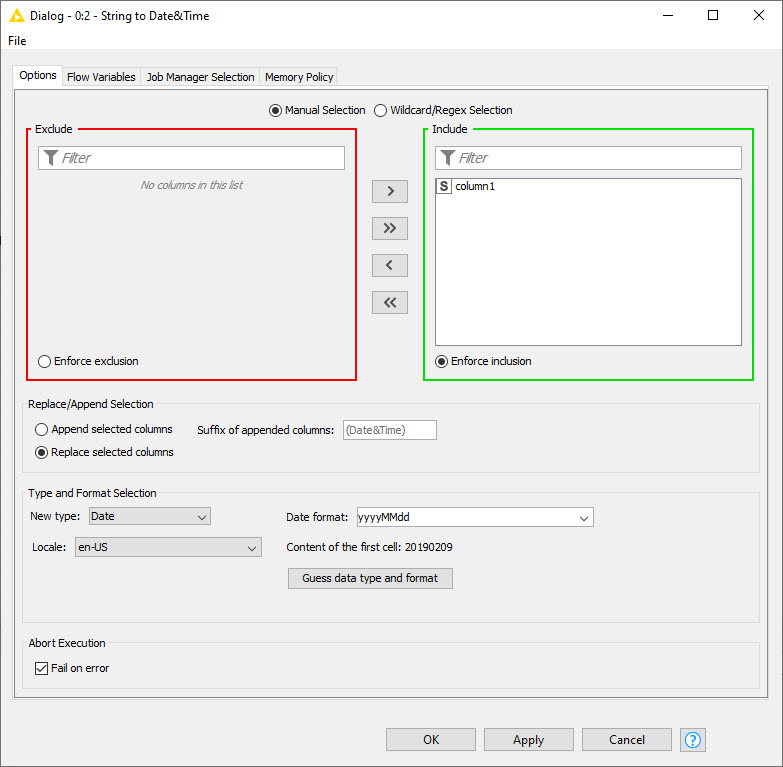783x767 pixels.
Task: Open the Locale en-US dropdown
Action: [x=168, y=547]
